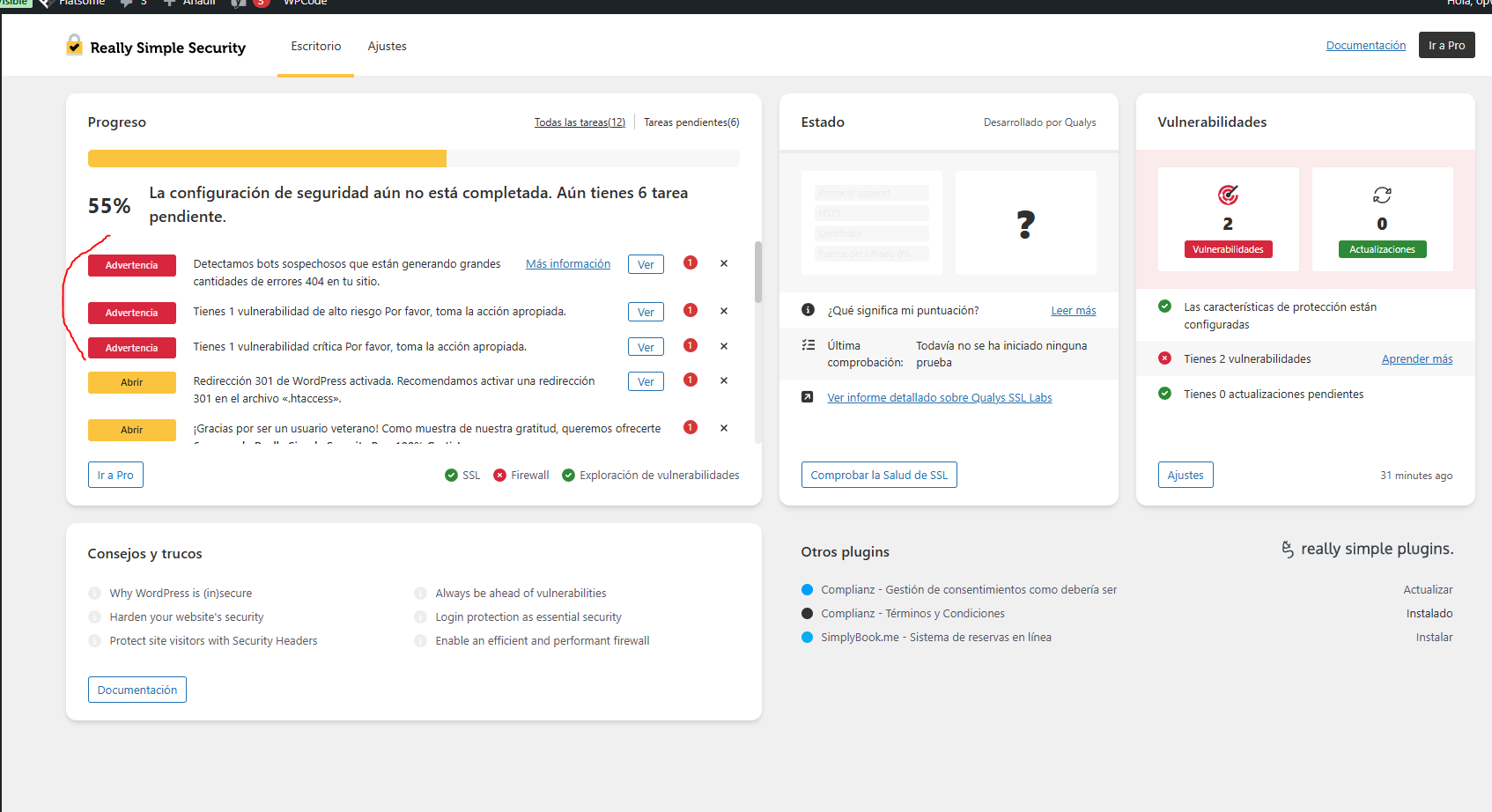Image resolution: width=1492 pixels, height=812 pixels.
Task: Click the green Actualizaciones badge
Action: click(x=1382, y=249)
